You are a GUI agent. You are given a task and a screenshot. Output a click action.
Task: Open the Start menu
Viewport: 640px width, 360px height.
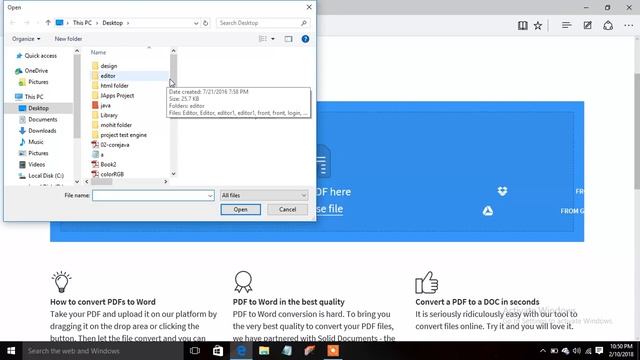pyautogui.click(x=11, y=351)
